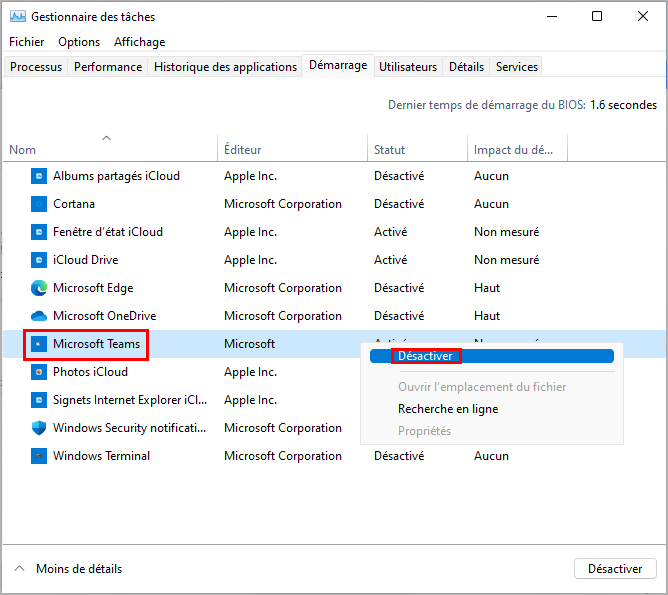Open the Détails tab

point(466,67)
